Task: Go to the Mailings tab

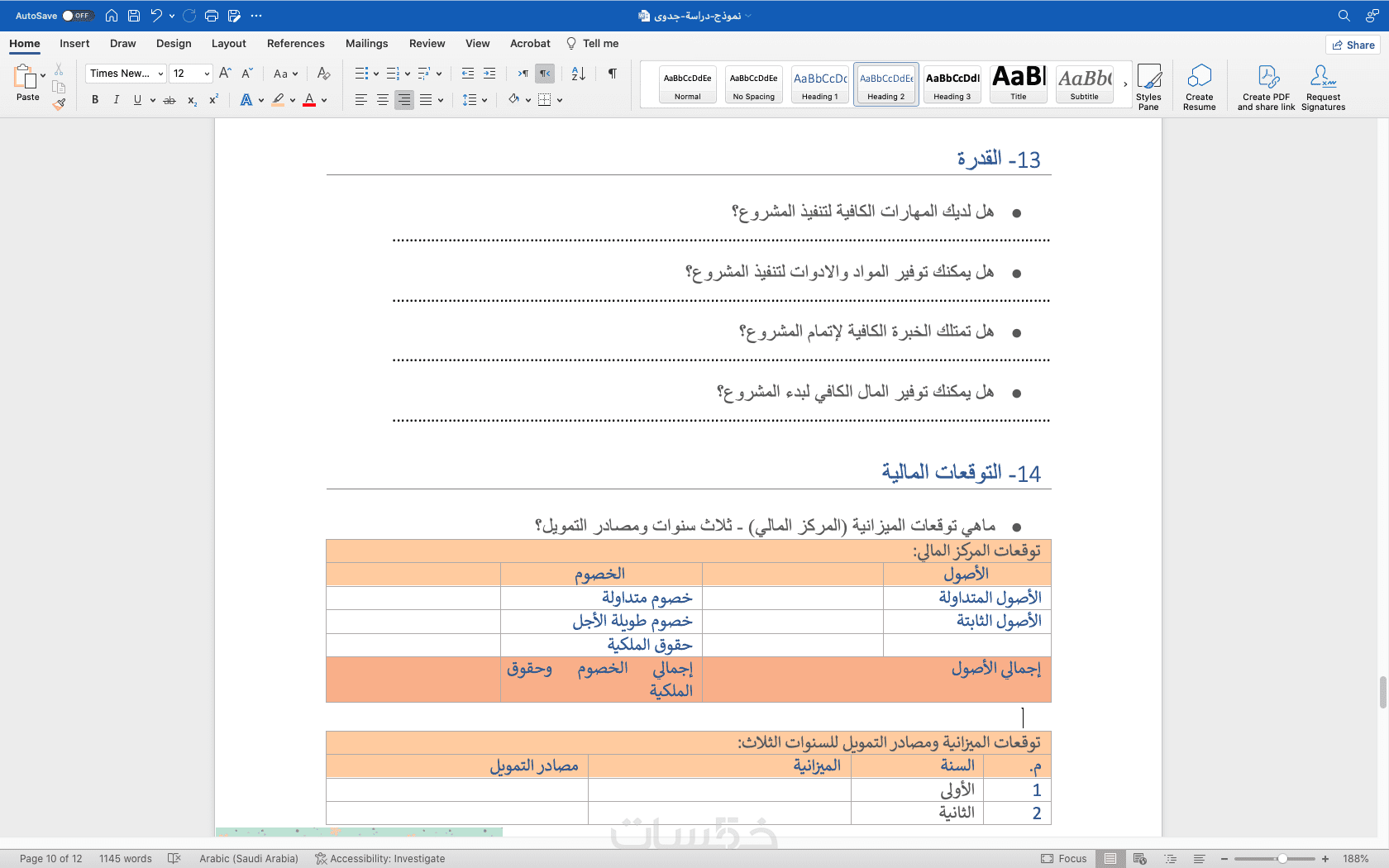Action: [367, 44]
